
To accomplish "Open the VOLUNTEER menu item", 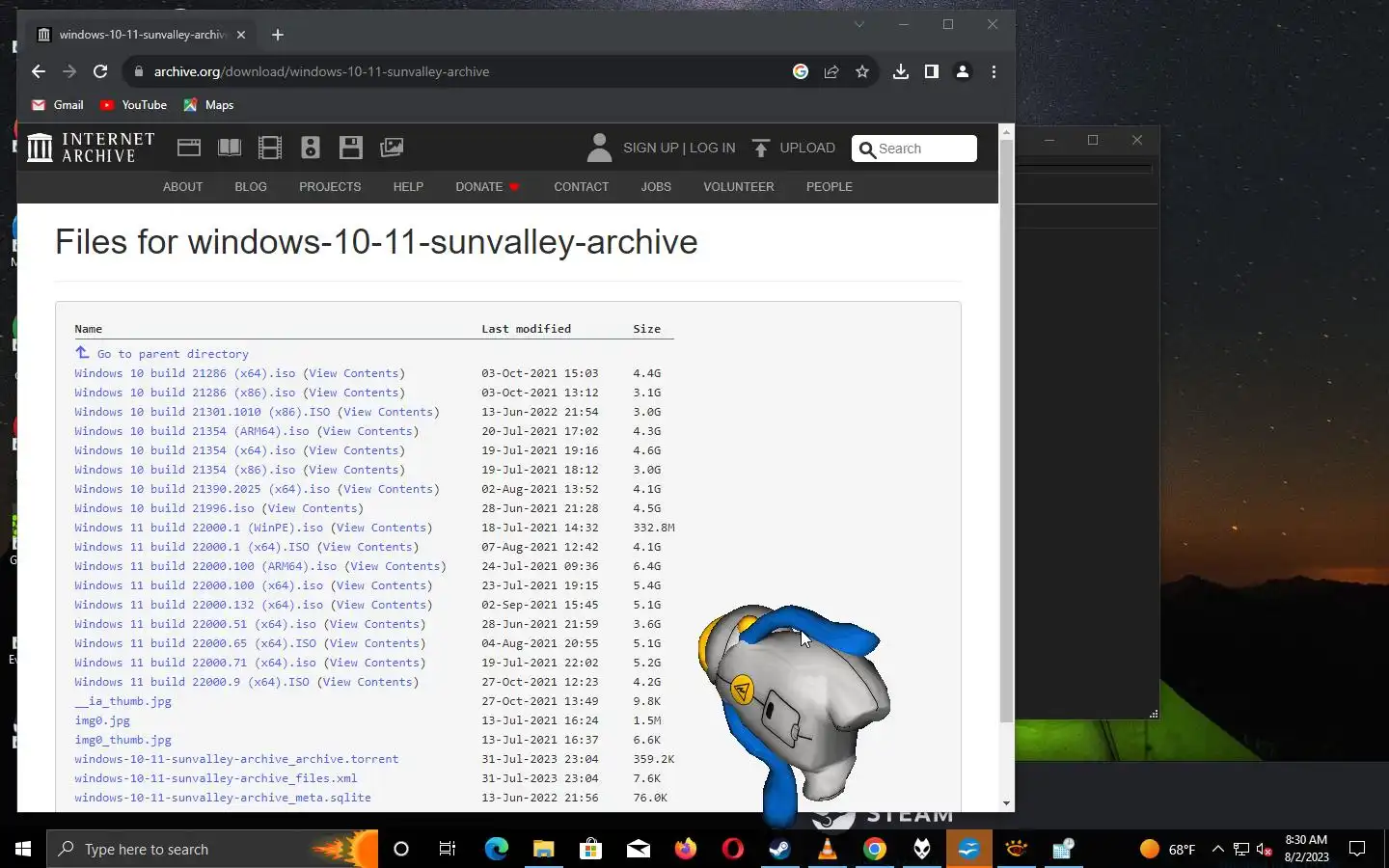I will pyautogui.click(x=738, y=187).
